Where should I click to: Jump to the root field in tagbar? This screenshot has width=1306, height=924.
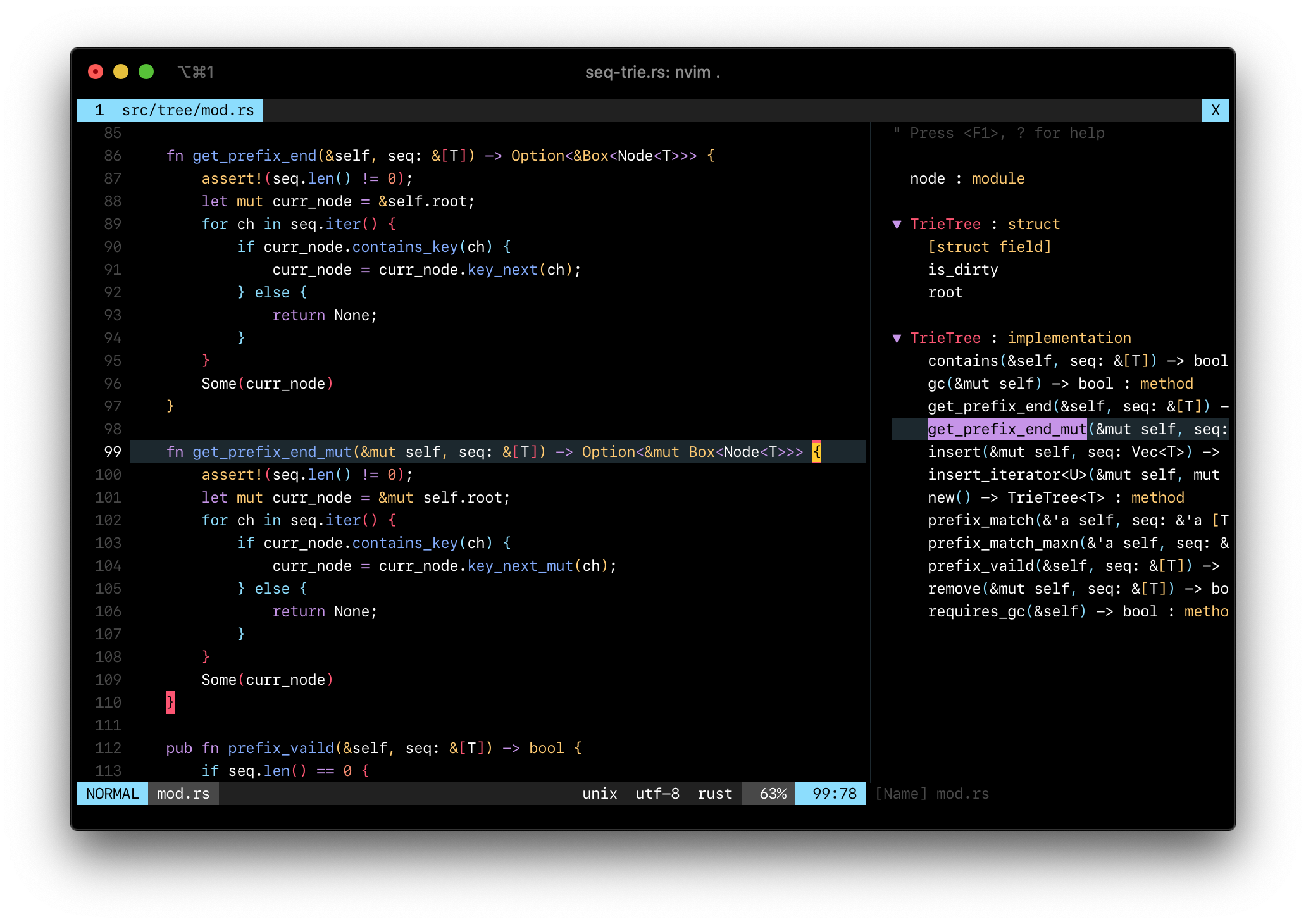coord(945,292)
